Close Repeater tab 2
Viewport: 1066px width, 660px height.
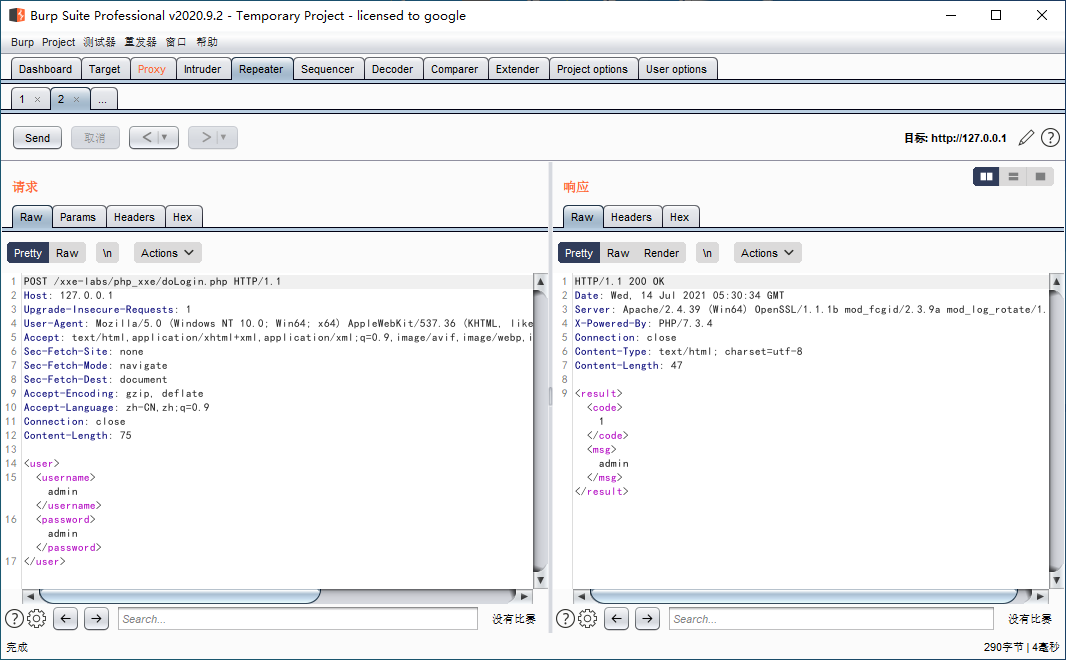[76, 99]
